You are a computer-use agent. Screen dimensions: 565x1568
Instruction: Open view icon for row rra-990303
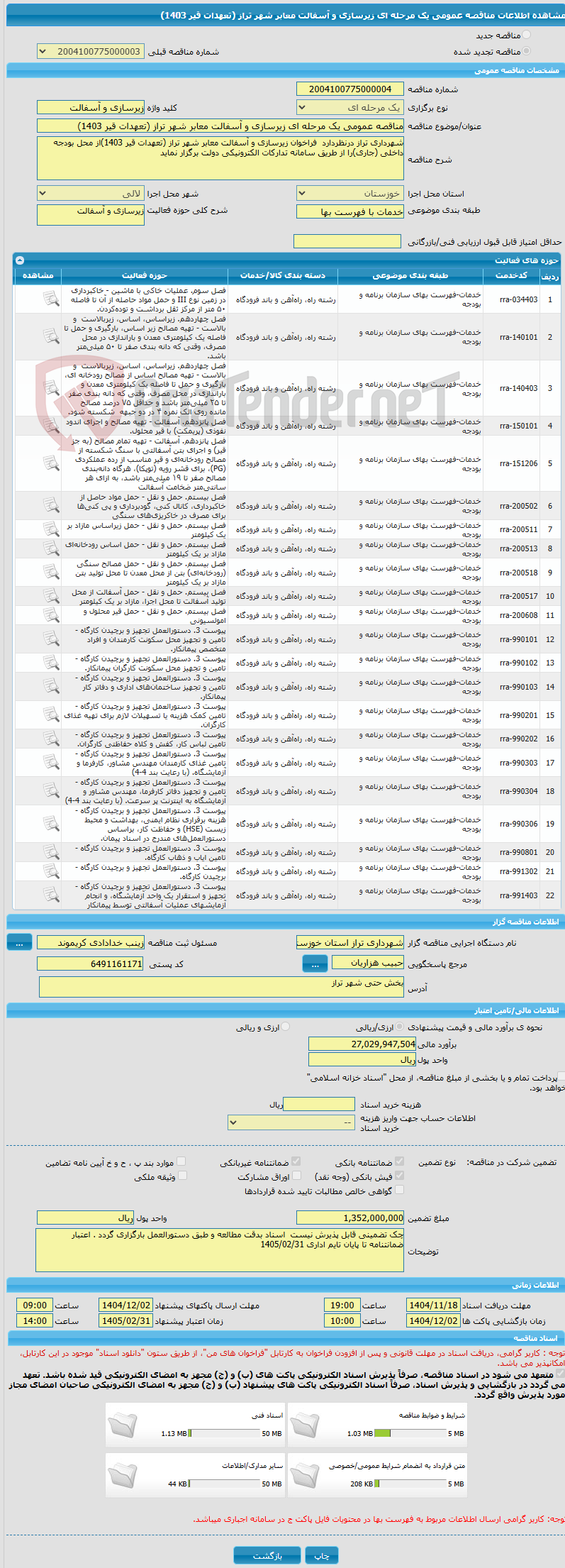coord(50,763)
